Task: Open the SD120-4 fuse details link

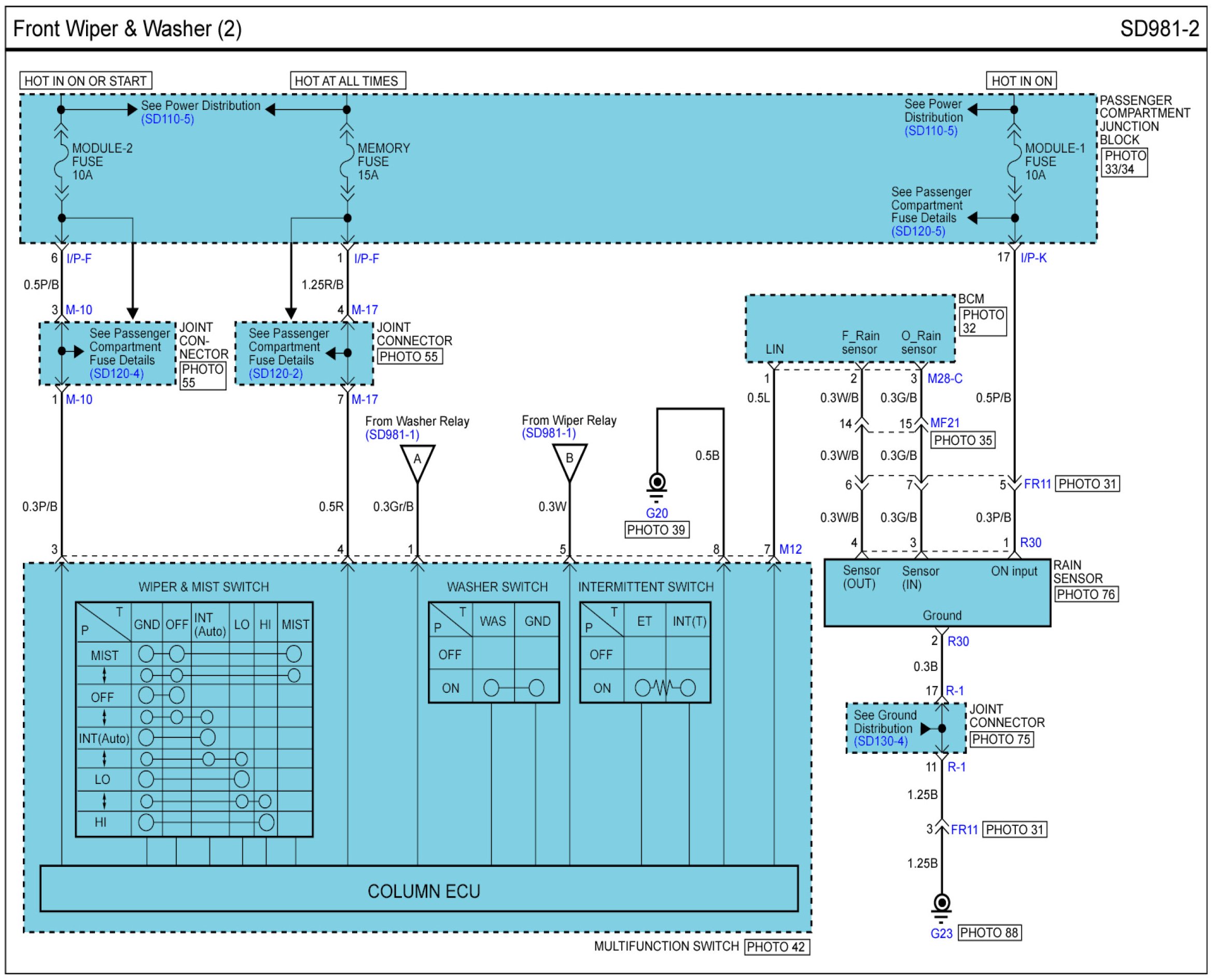Action: [x=116, y=374]
